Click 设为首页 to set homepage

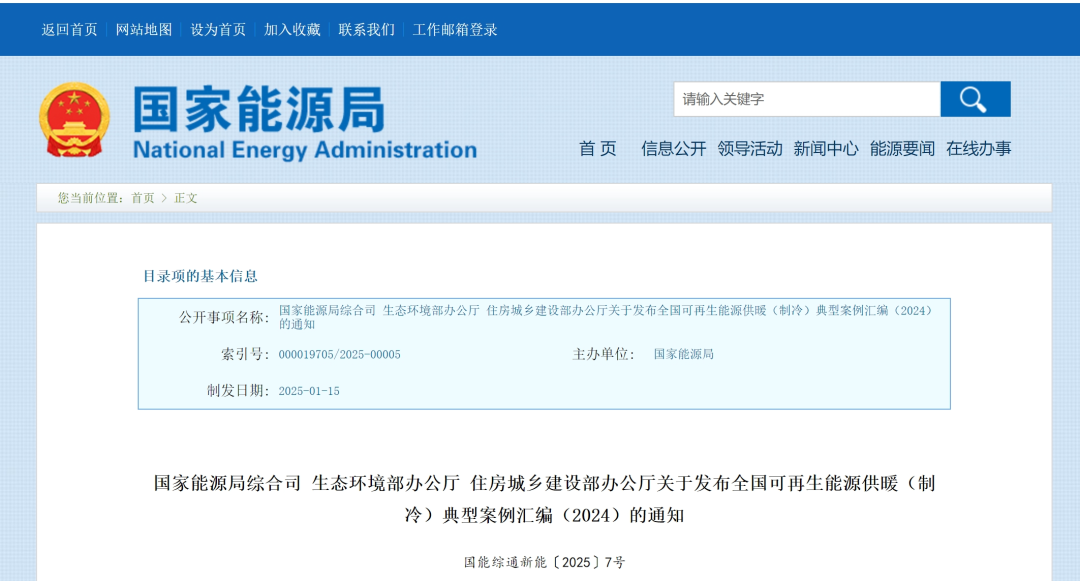point(215,30)
